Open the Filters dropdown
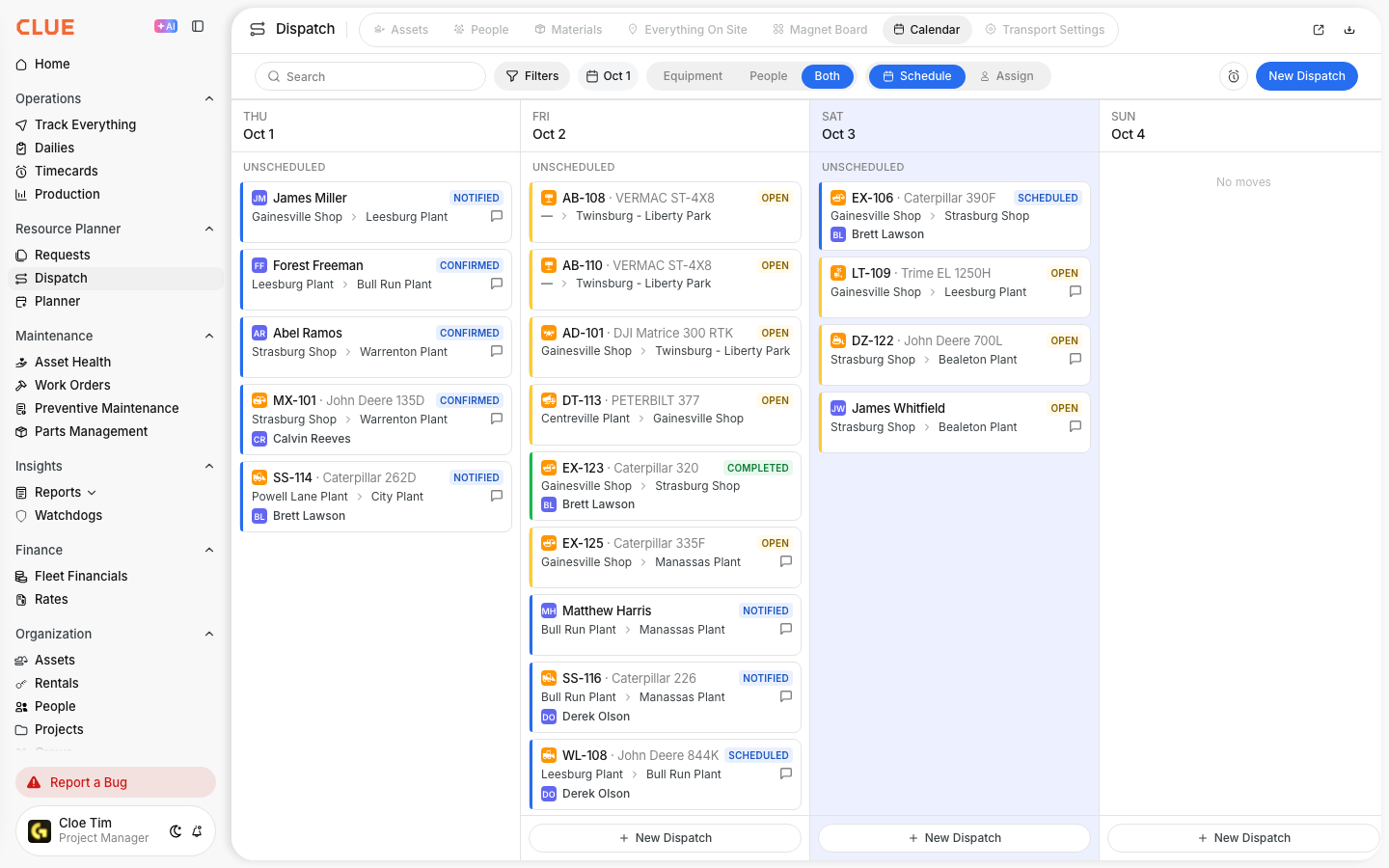The image size is (1389, 868). click(x=532, y=76)
